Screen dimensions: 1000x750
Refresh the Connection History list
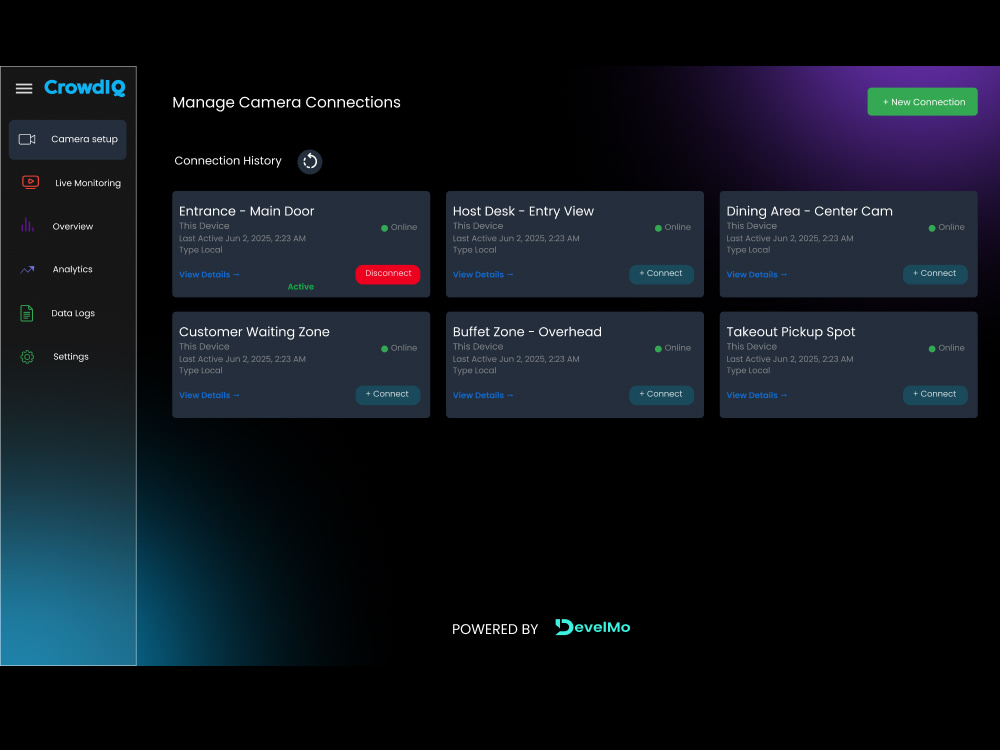[310, 161]
